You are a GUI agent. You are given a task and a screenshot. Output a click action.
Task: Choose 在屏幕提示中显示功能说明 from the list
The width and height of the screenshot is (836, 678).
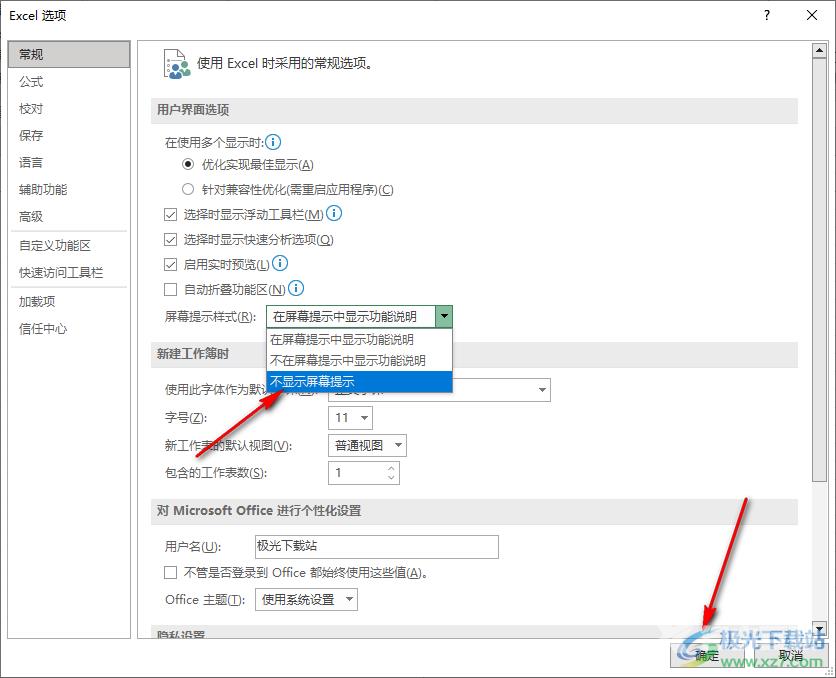point(359,340)
